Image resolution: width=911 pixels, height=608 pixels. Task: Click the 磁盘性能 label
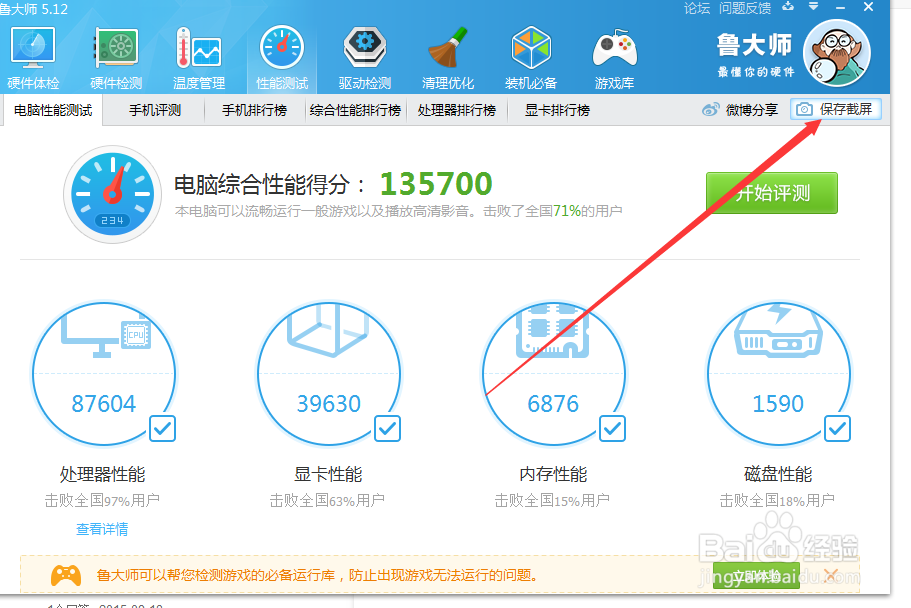(778, 474)
